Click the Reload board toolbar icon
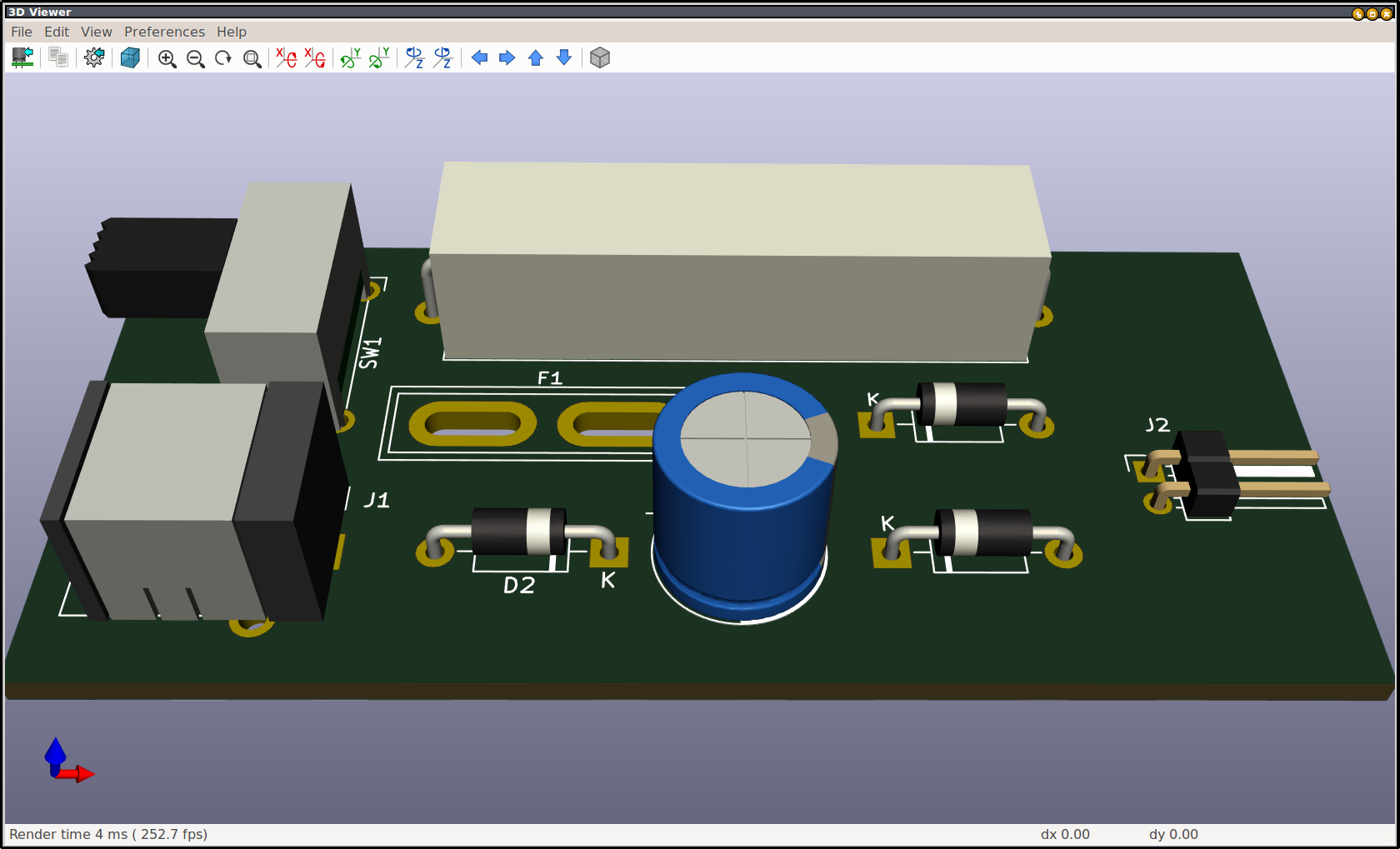1400x849 pixels. point(22,57)
